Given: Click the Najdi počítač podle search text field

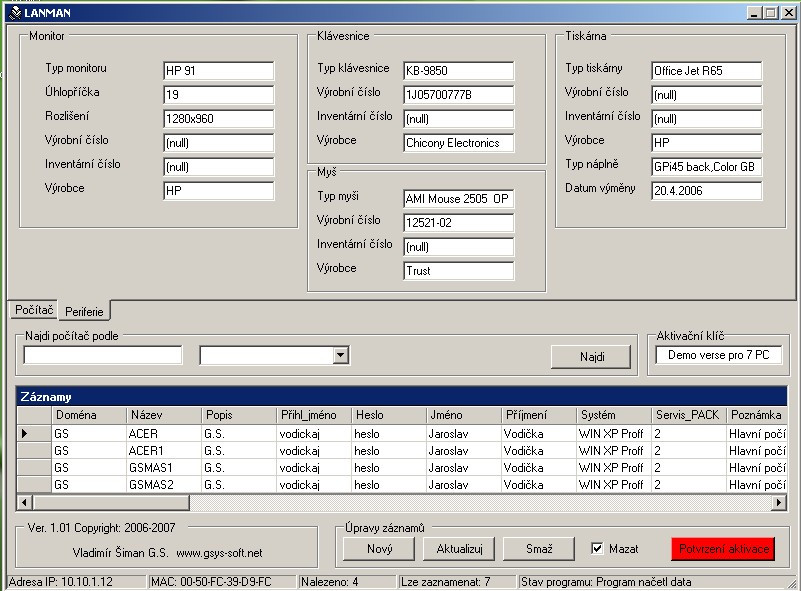Looking at the screenshot, I should (x=103, y=355).
